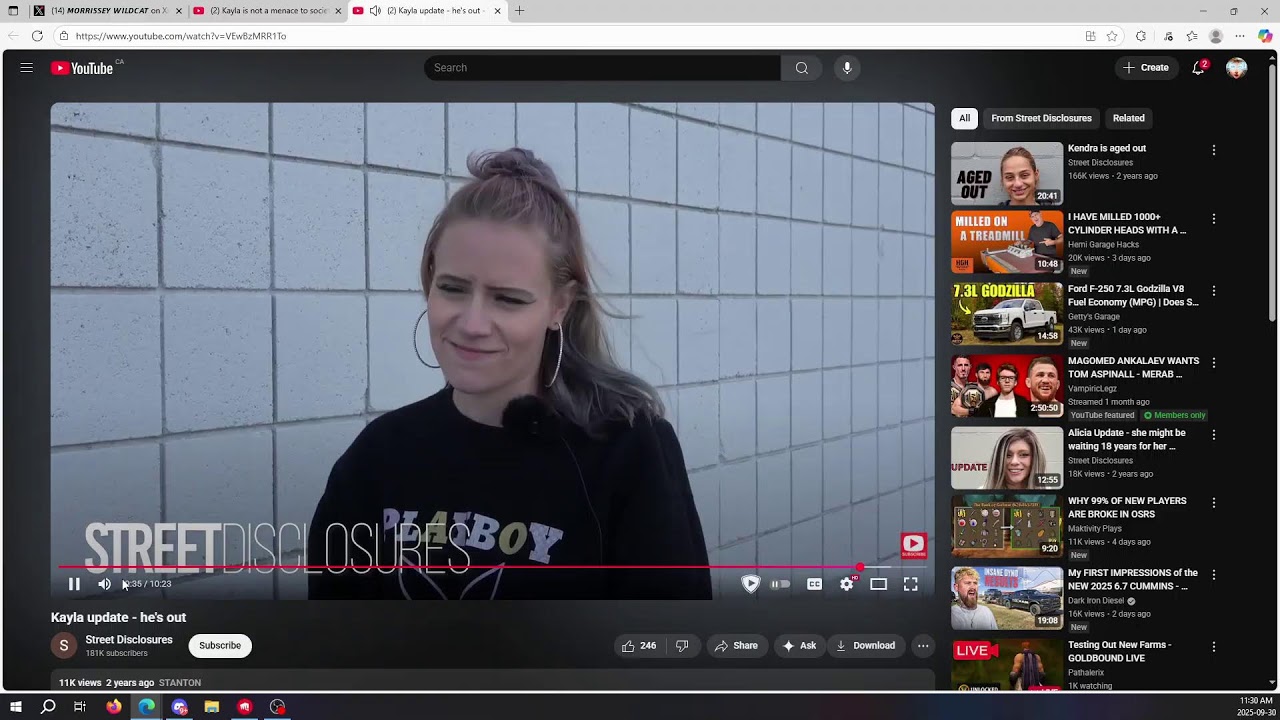Subscribe to Street Disclosures channel
This screenshot has height=720, width=1280.
[220, 646]
